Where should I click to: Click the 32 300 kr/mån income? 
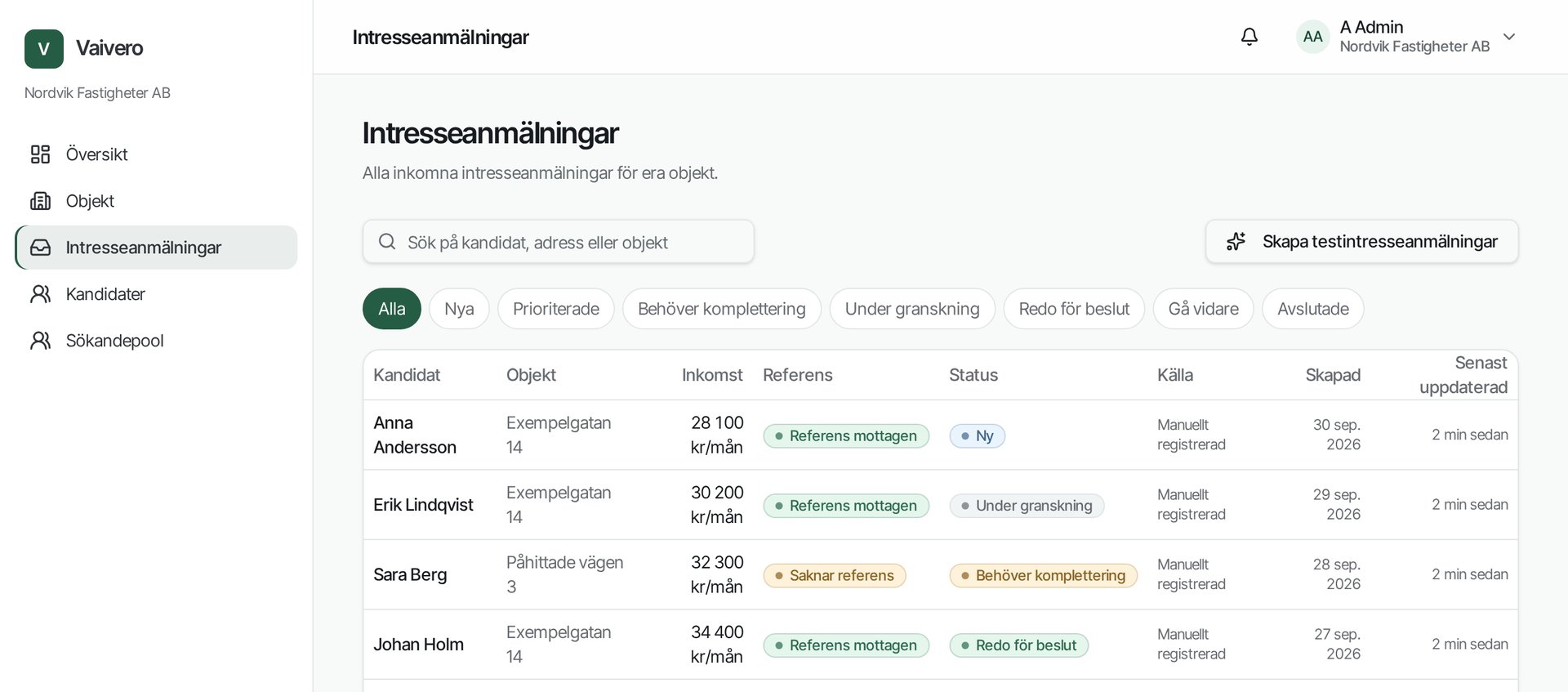pyautogui.click(x=717, y=574)
